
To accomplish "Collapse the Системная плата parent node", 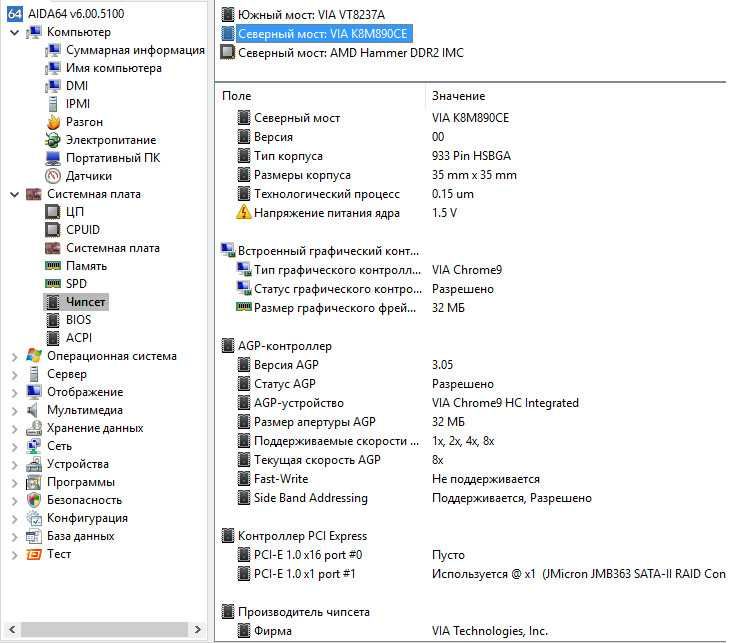I will 15,195.
